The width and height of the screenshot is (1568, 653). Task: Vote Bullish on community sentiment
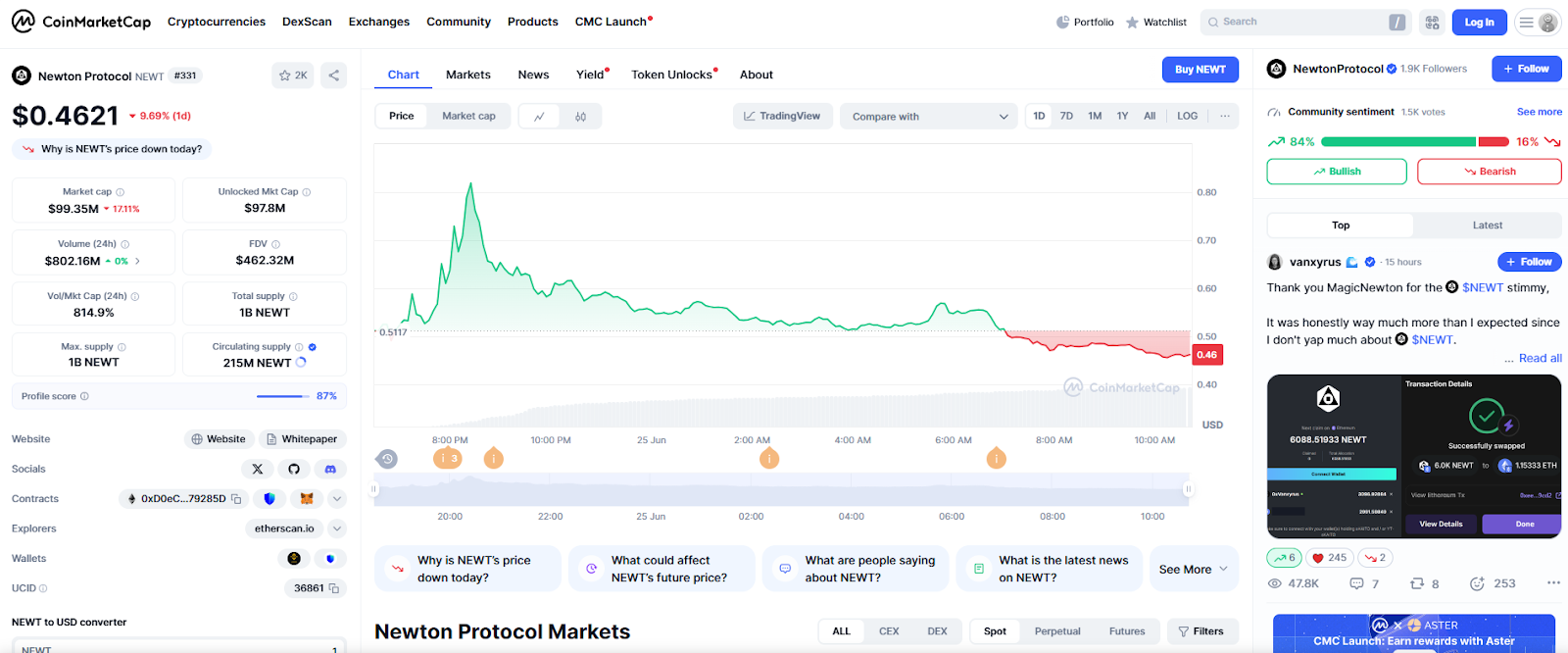point(1337,172)
